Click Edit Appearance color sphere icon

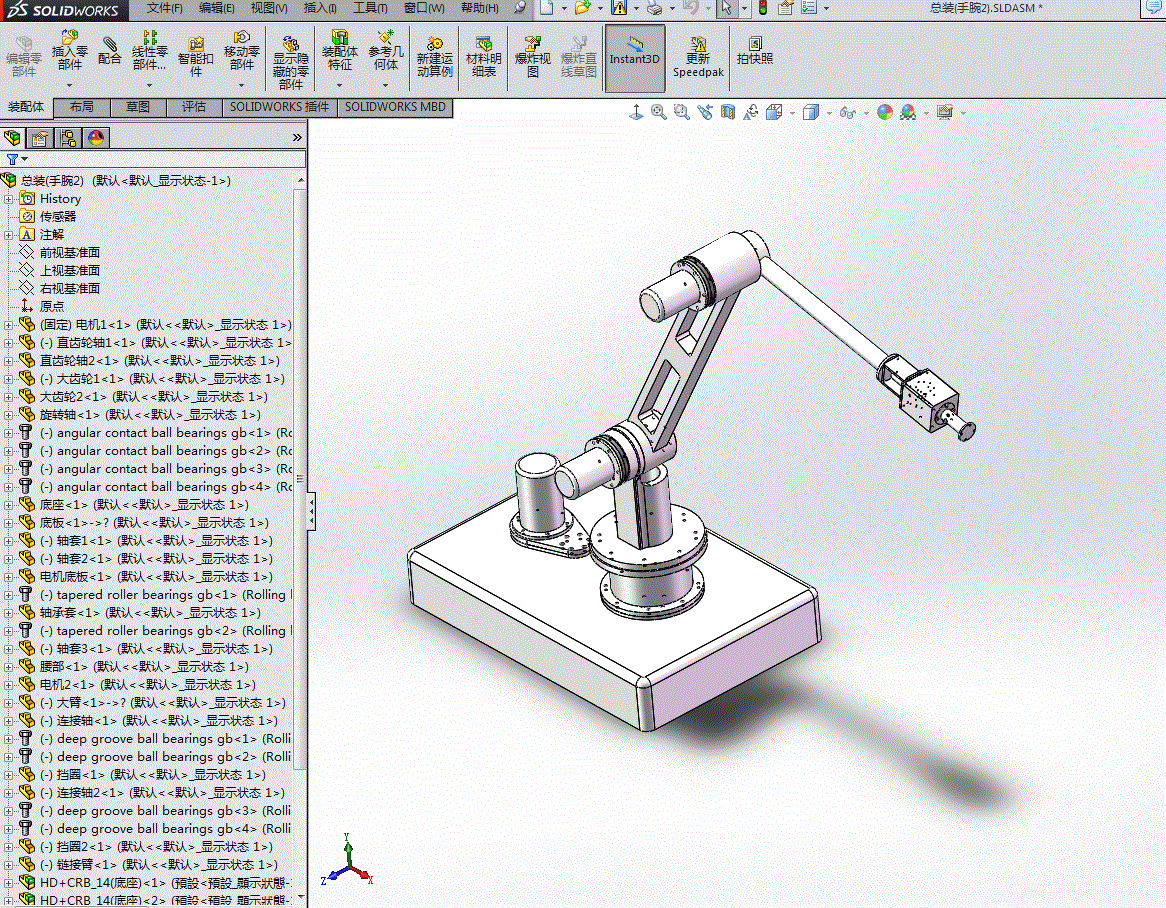pyautogui.click(x=884, y=112)
